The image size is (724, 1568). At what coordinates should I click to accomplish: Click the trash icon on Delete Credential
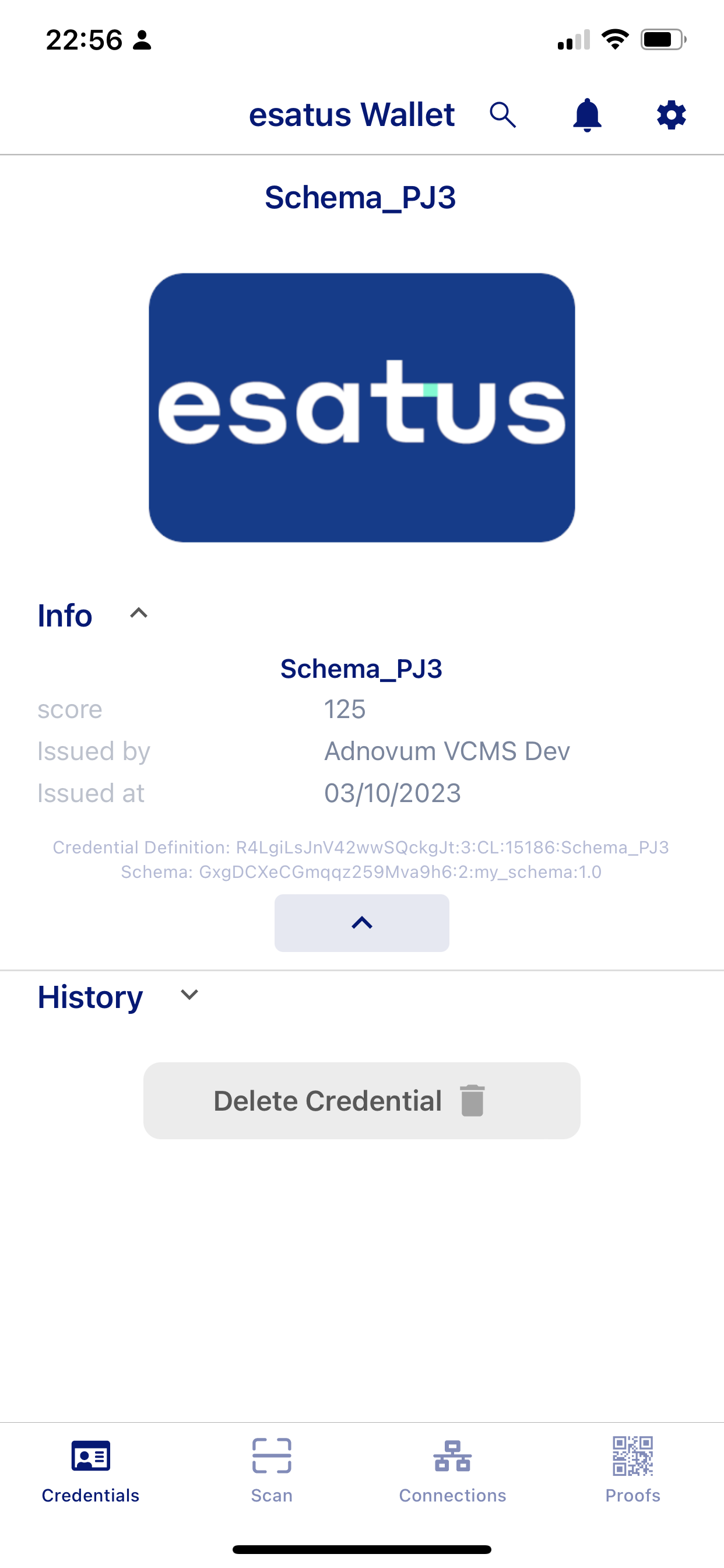coord(472,1101)
